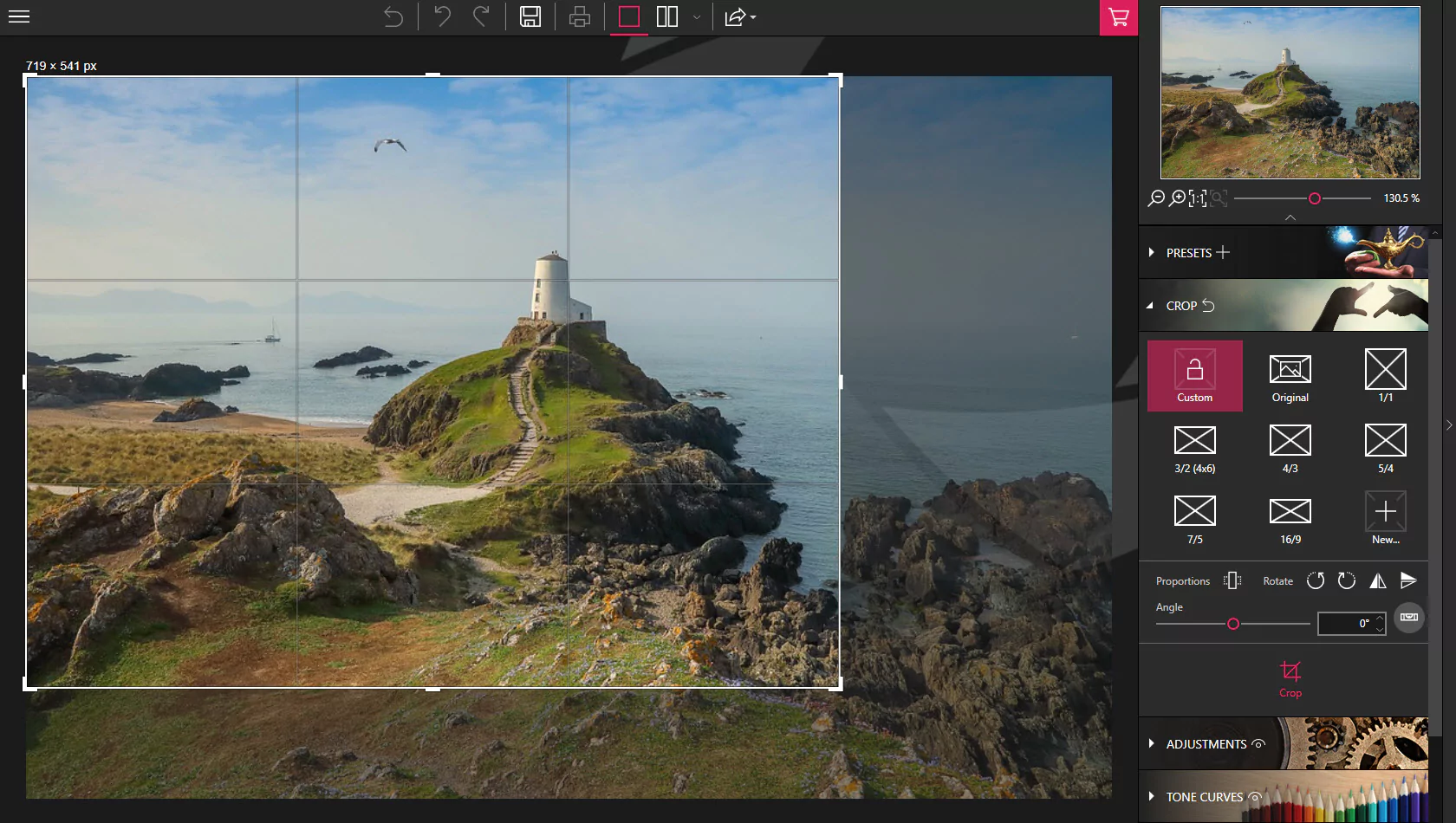Flip the image vertically
Image resolution: width=1456 pixels, height=823 pixels.
[1407, 580]
